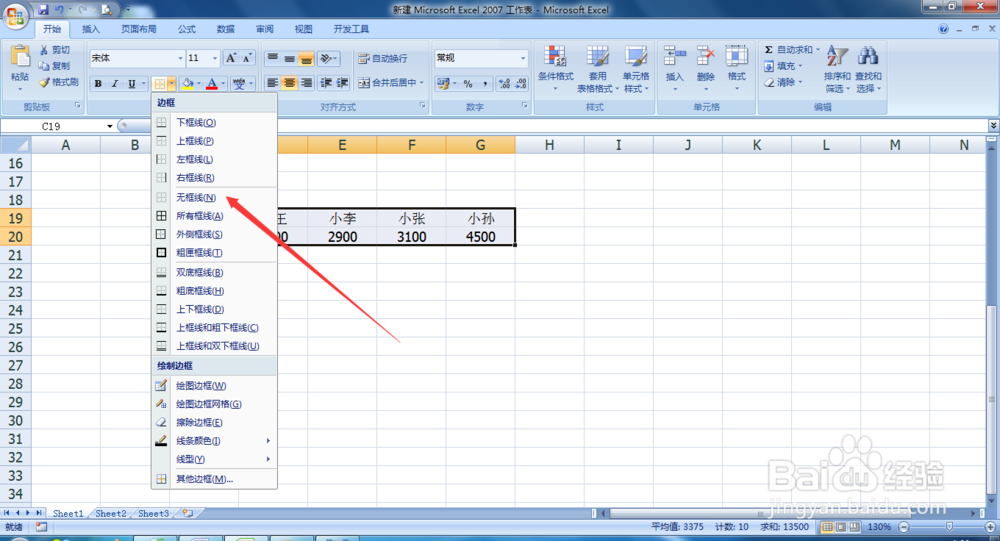Click the Office round button
The height and width of the screenshot is (541, 1000).
[x=15, y=16]
